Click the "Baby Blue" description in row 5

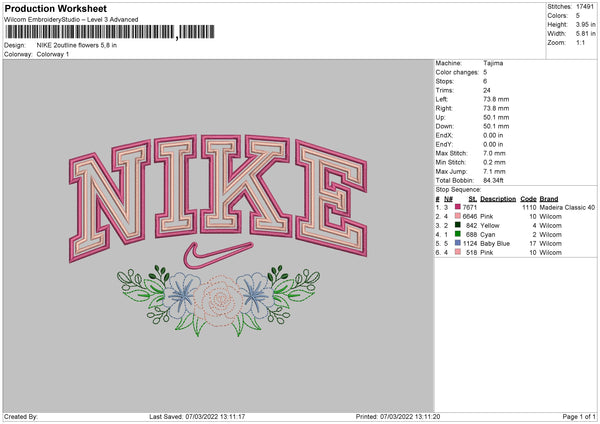(x=495, y=243)
